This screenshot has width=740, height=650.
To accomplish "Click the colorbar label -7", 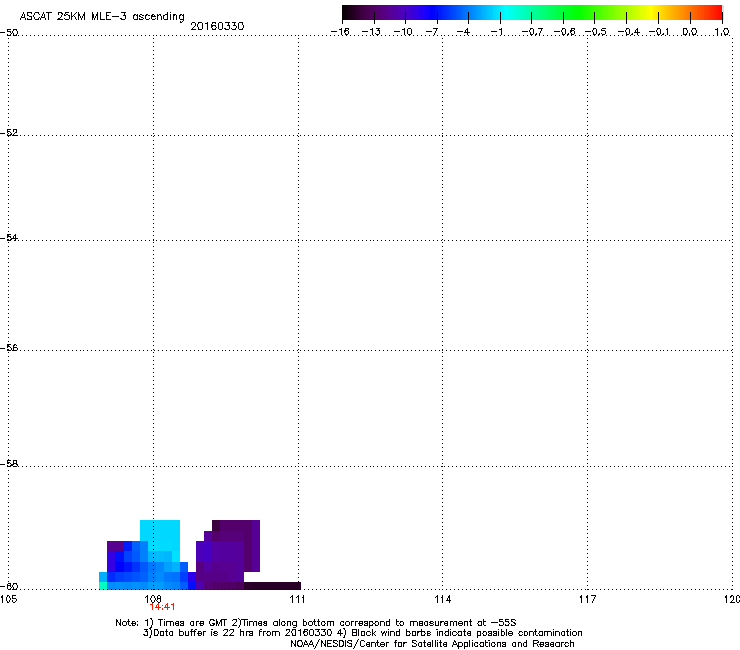I will click(x=432, y=32).
